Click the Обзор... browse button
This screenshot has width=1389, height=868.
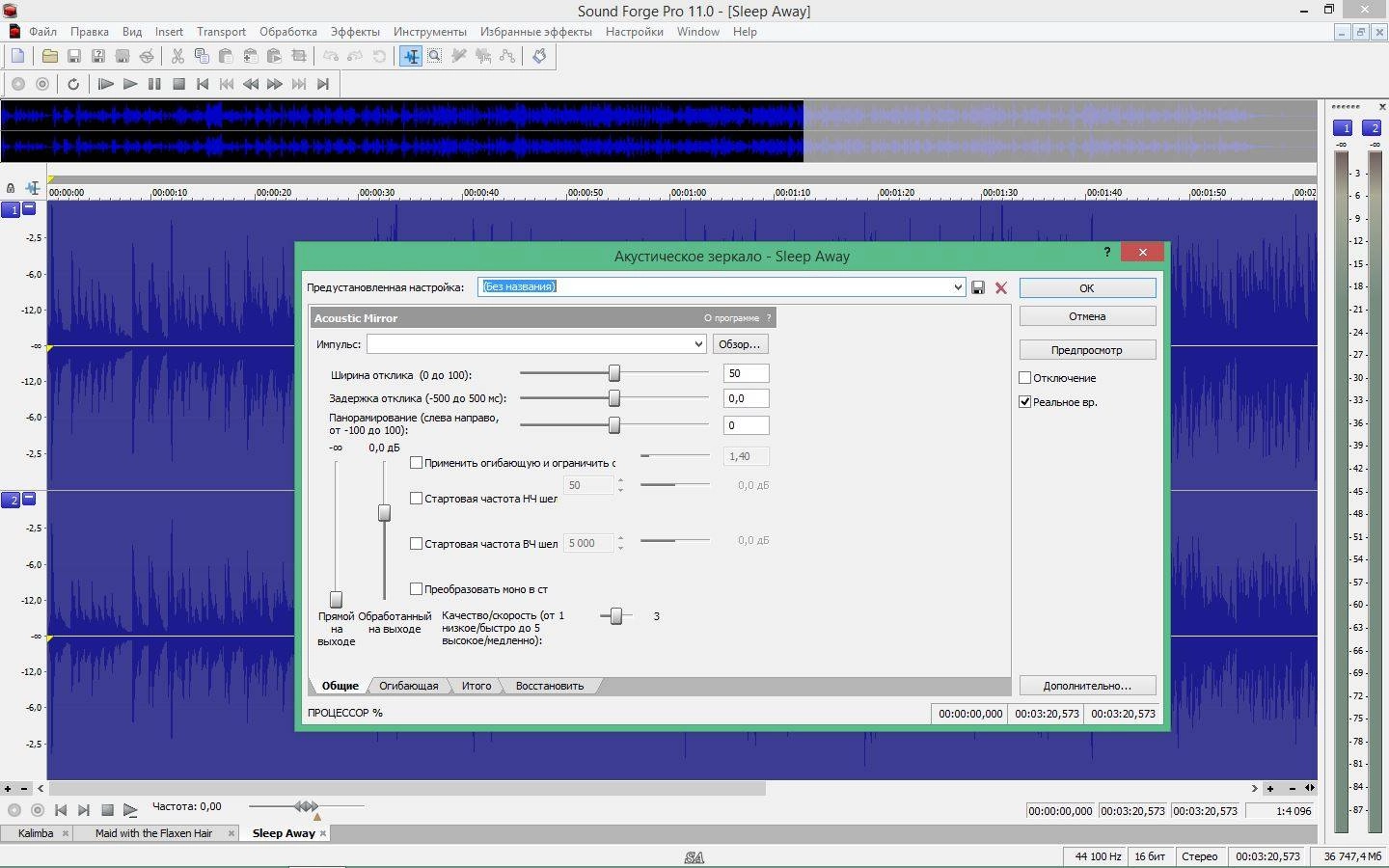point(740,344)
